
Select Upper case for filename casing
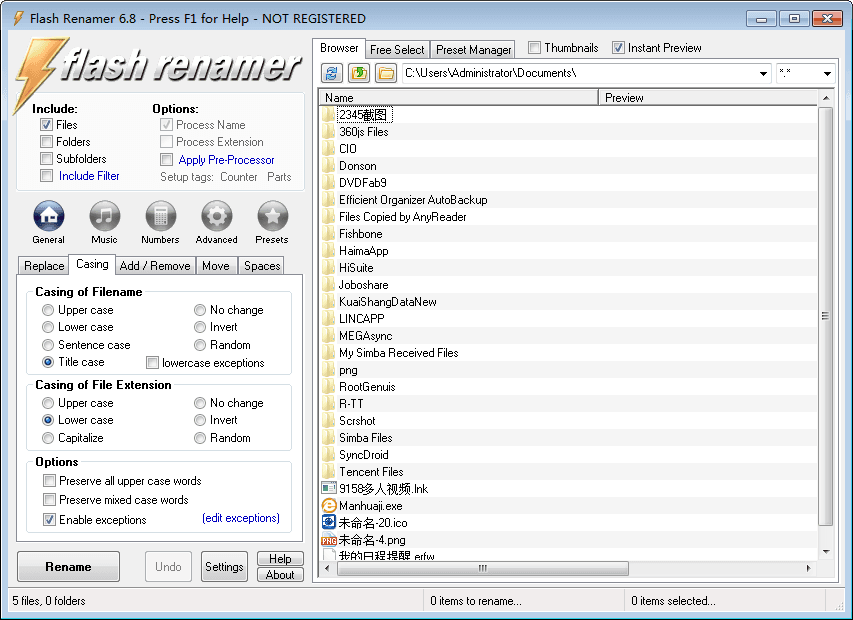pyautogui.click(x=49, y=310)
